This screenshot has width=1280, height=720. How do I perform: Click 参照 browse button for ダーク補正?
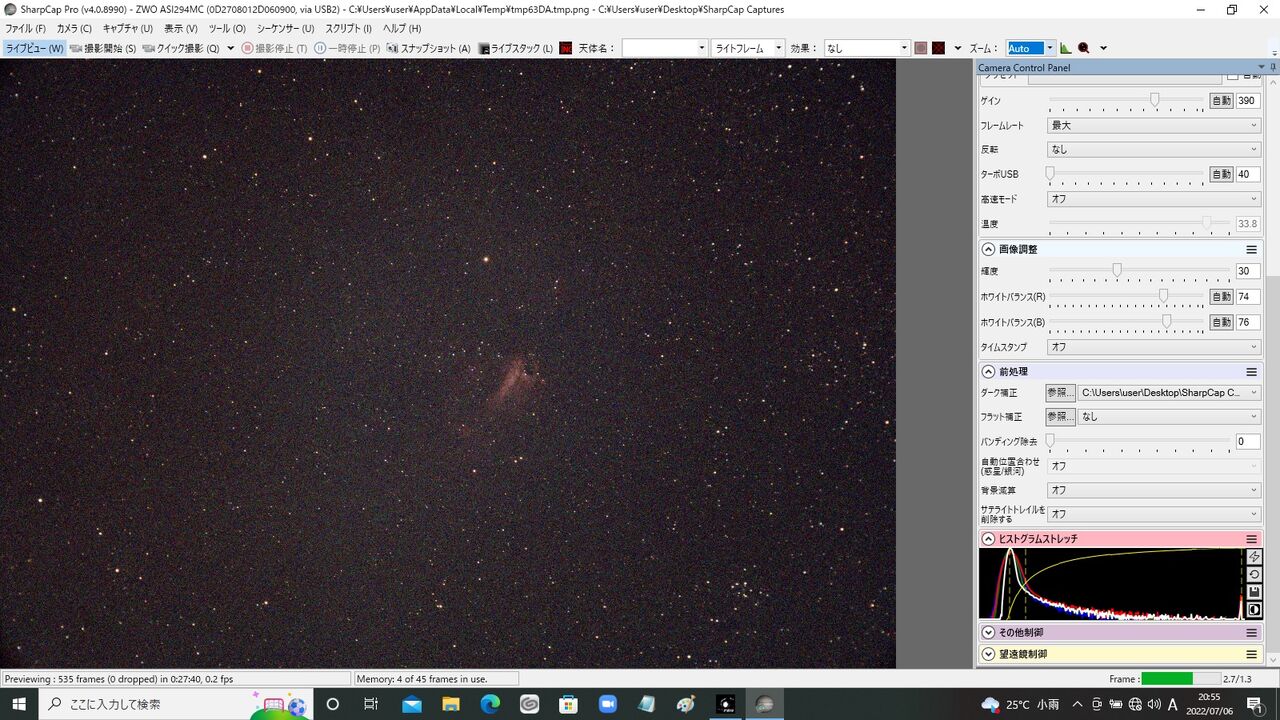pos(1060,393)
